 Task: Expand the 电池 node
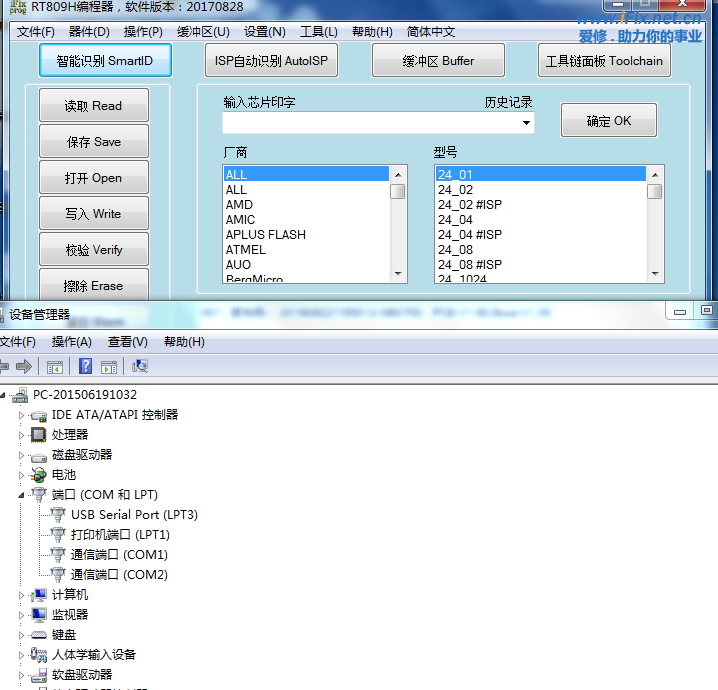(21, 475)
